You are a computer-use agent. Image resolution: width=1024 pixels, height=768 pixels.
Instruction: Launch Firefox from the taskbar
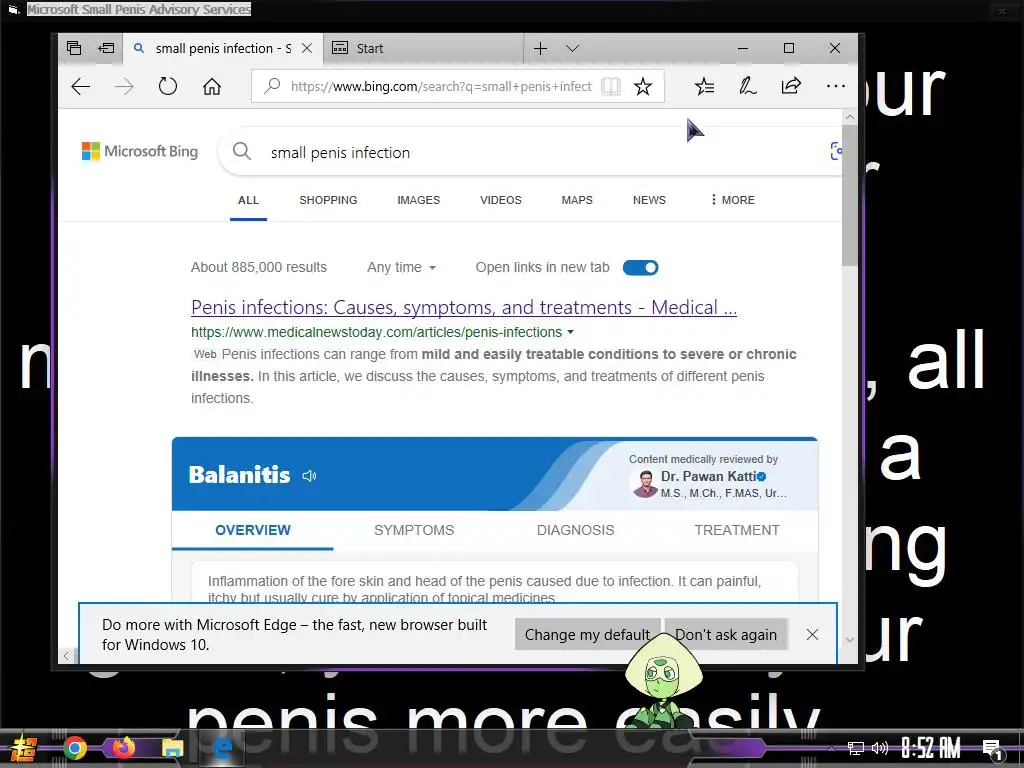coord(123,747)
